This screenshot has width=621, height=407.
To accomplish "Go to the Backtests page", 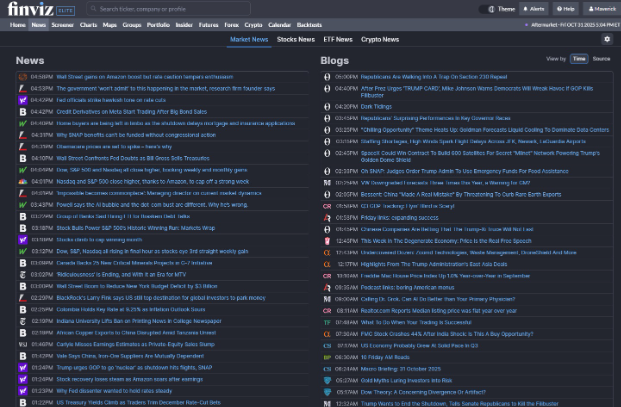I will (309, 25).
